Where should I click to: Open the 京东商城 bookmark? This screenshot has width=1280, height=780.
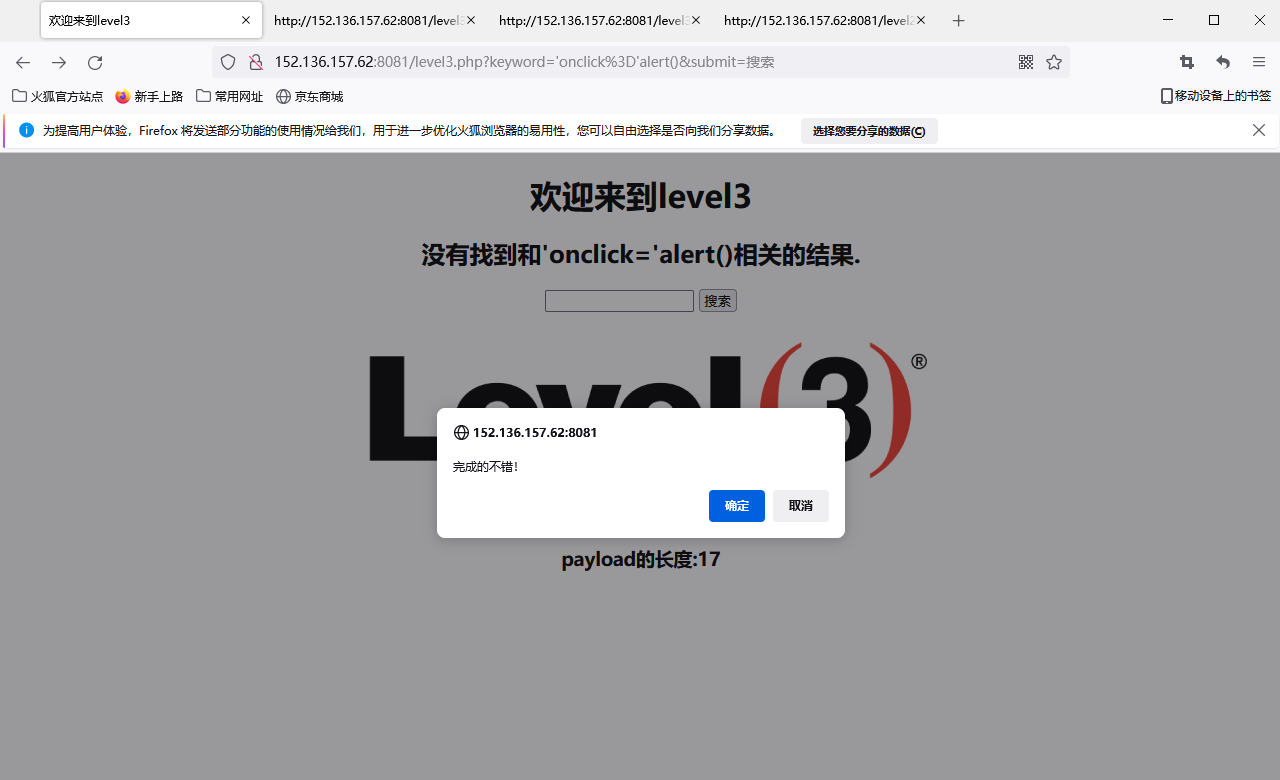click(x=310, y=96)
